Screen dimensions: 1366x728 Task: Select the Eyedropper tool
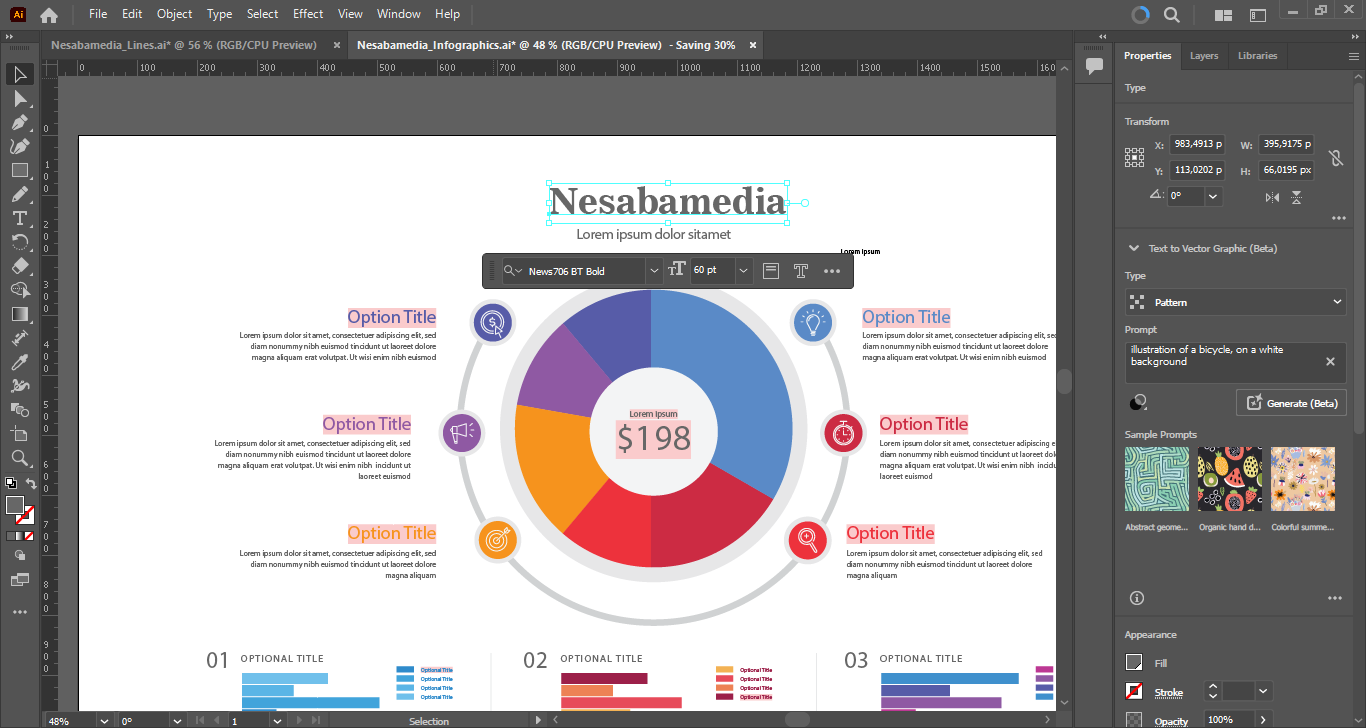19,362
